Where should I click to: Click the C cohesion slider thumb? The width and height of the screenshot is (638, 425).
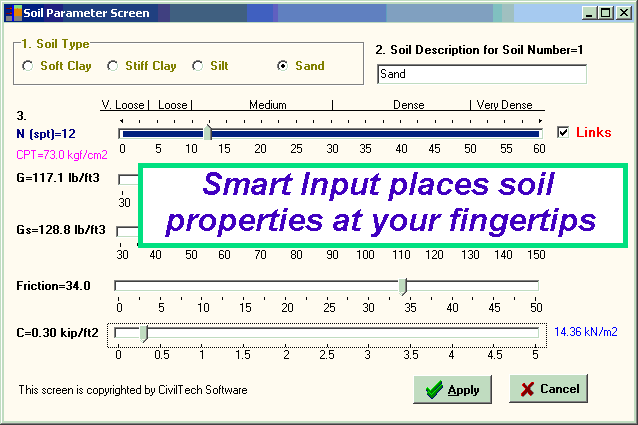(143, 333)
